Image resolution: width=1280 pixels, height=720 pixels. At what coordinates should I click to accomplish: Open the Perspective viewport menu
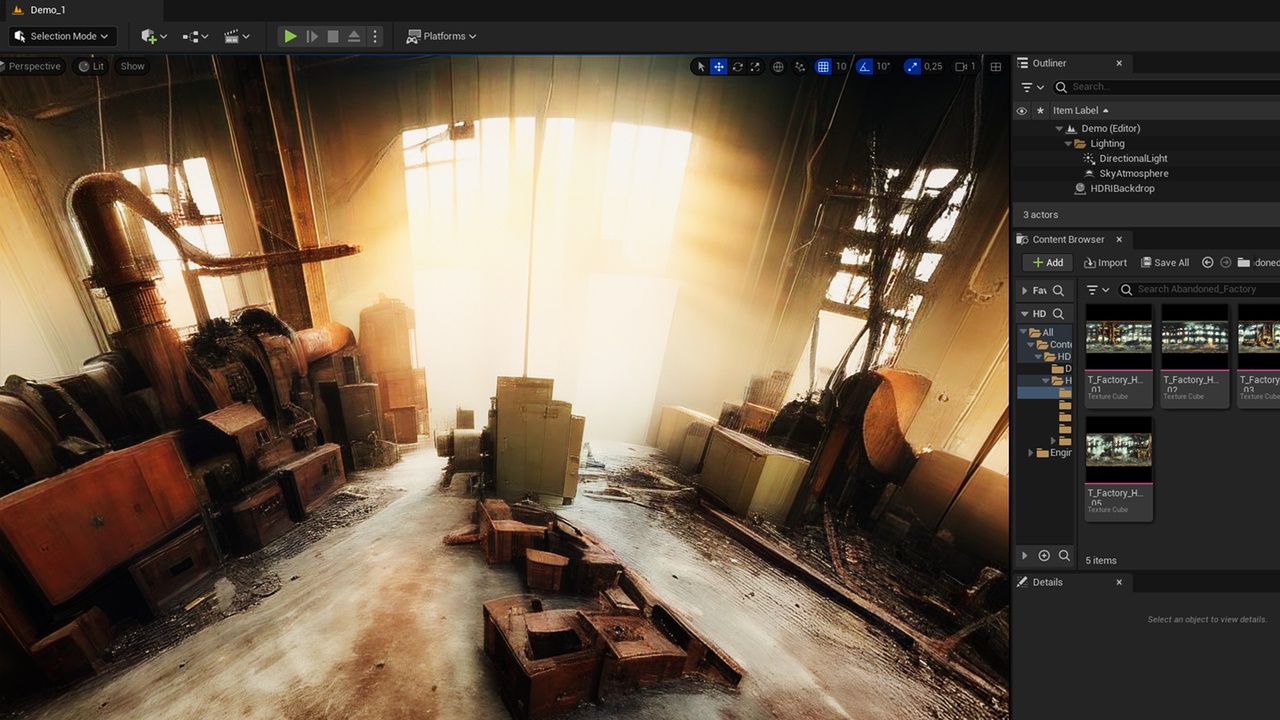pos(33,66)
